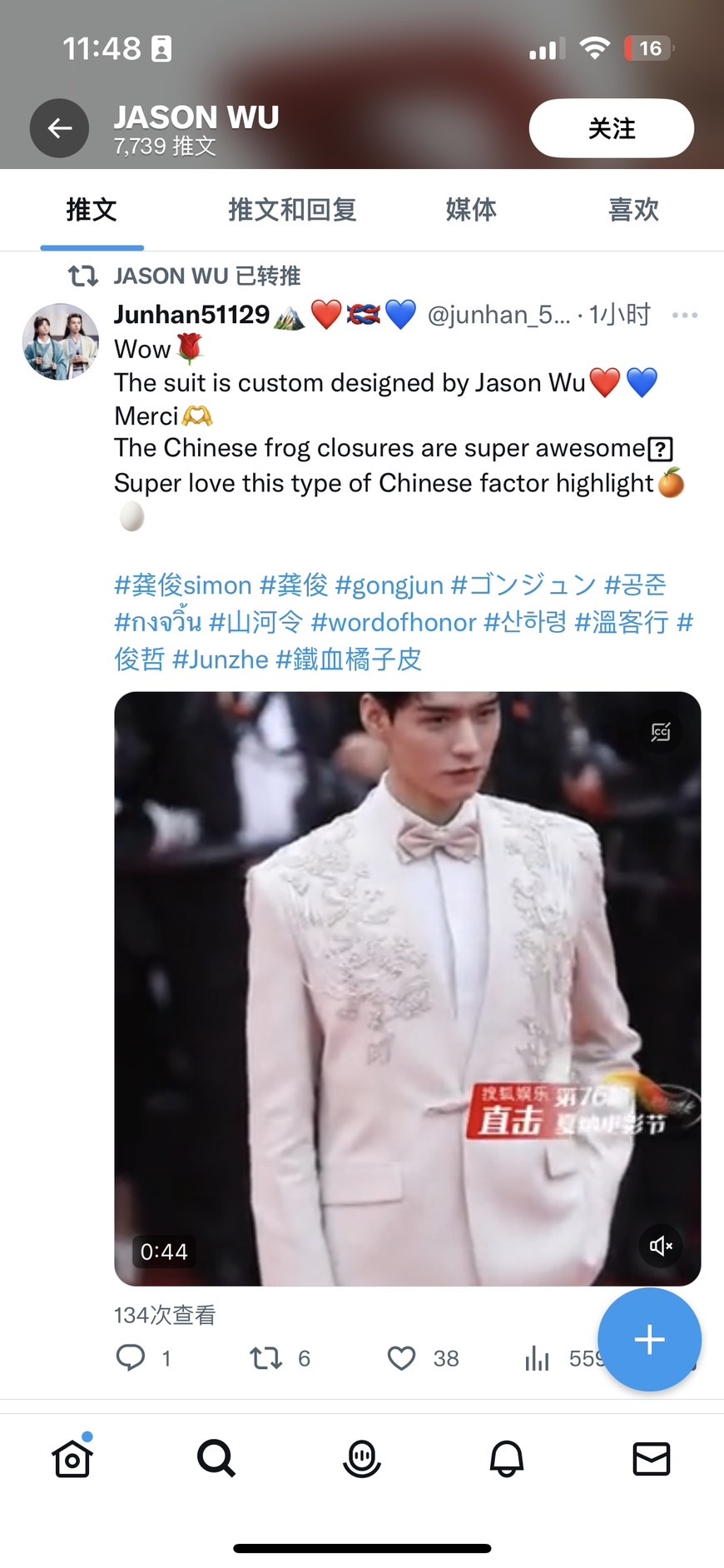This screenshot has width=724, height=1568.
Task: Open the Home tab icon
Action: tap(72, 1458)
